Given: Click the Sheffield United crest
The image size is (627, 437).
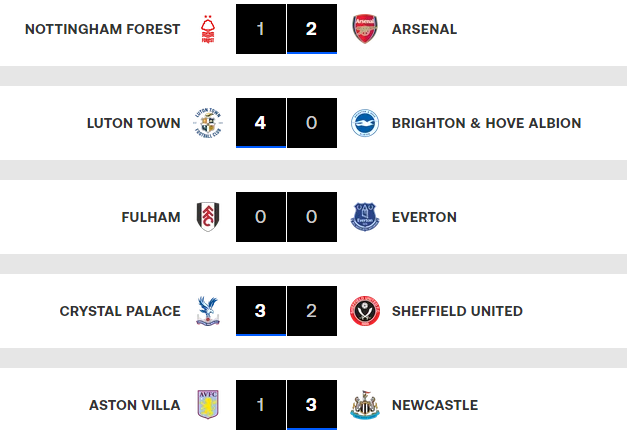Looking at the screenshot, I should tap(365, 311).
